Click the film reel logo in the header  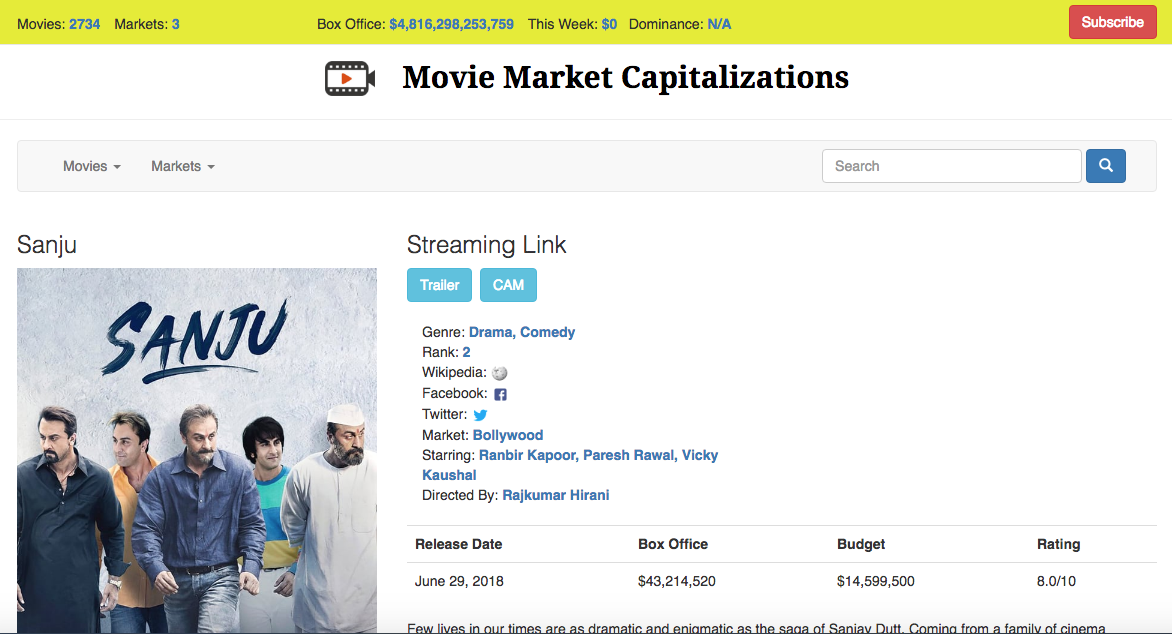[x=349, y=77]
